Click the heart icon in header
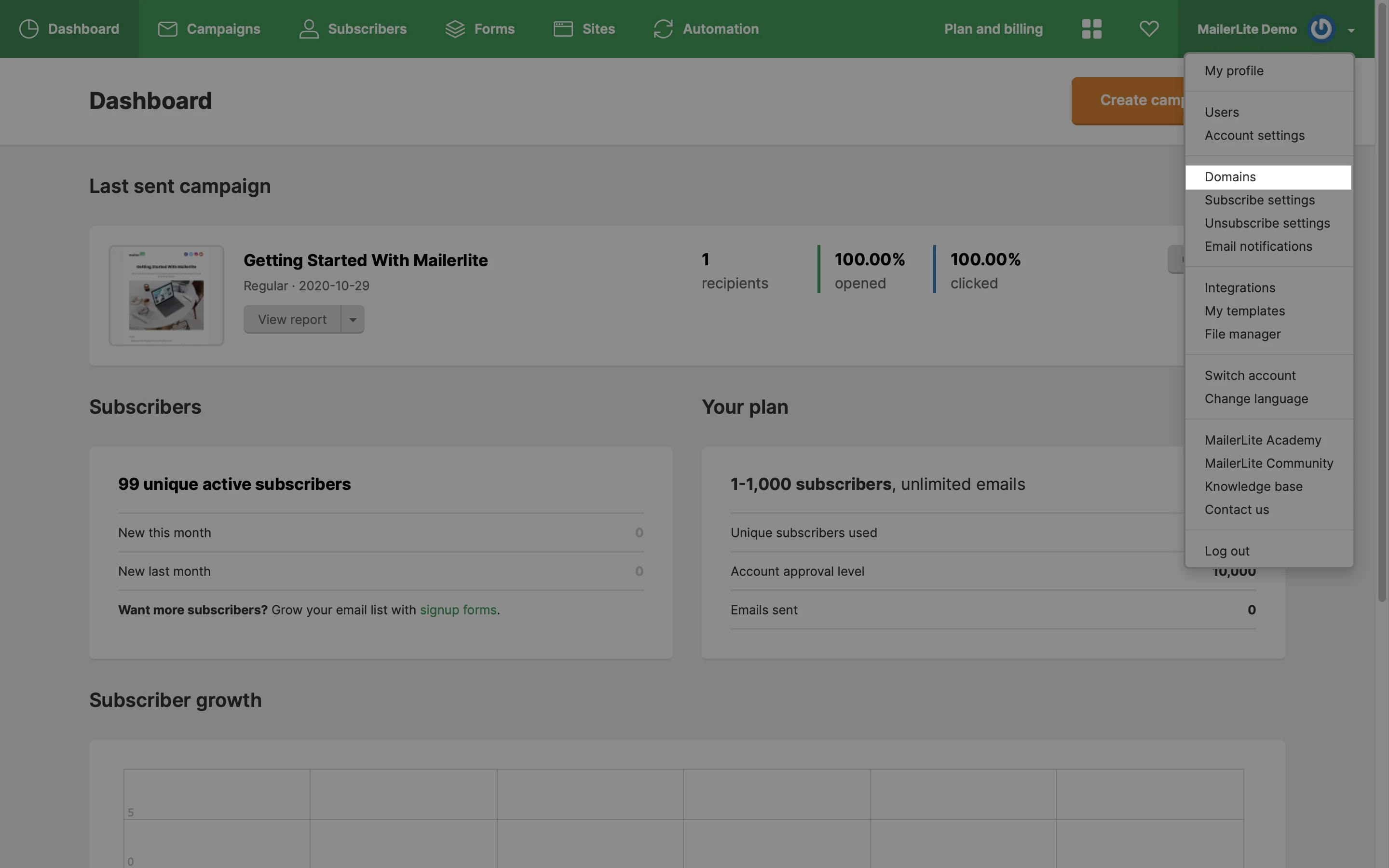Viewport: 1389px width, 868px height. (1148, 29)
